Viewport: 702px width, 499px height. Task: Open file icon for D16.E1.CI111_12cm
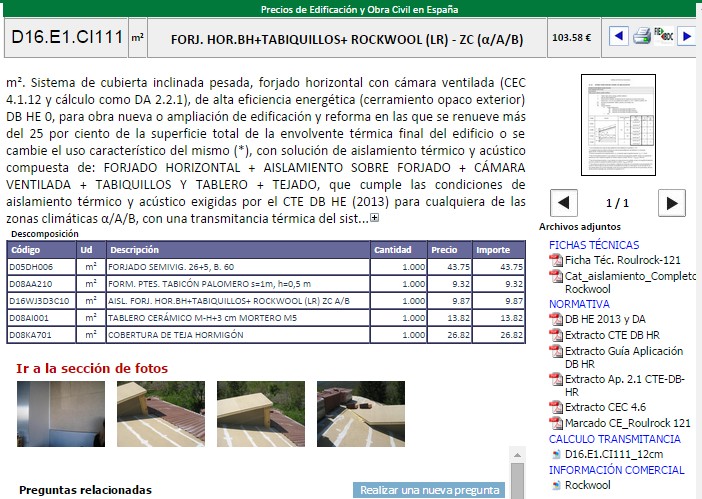[556, 454]
